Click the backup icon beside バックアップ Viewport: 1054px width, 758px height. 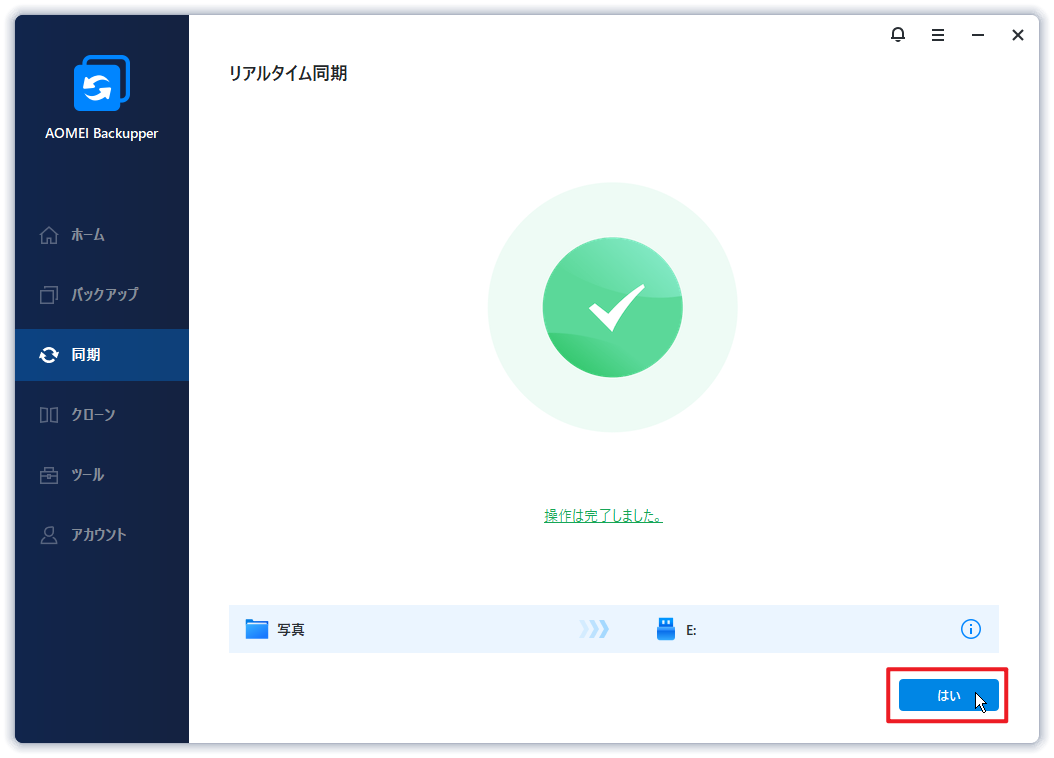click(48, 295)
